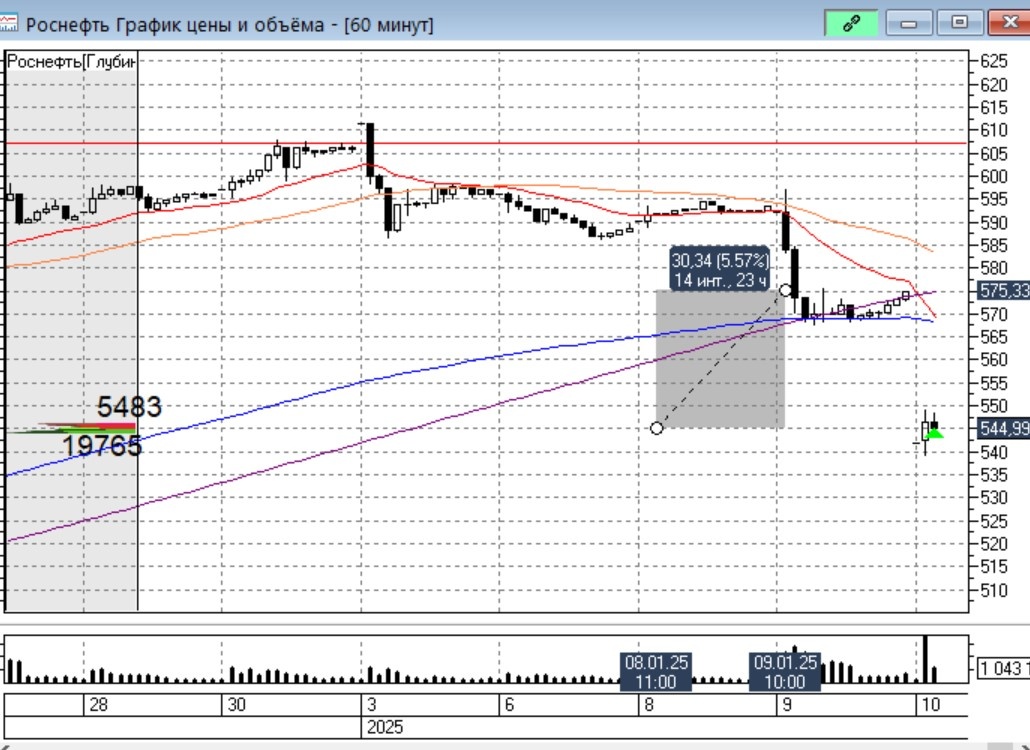Click the chart icon in title bar
The width and height of the screenshot is (1030, 750).
tap(9, 24)
